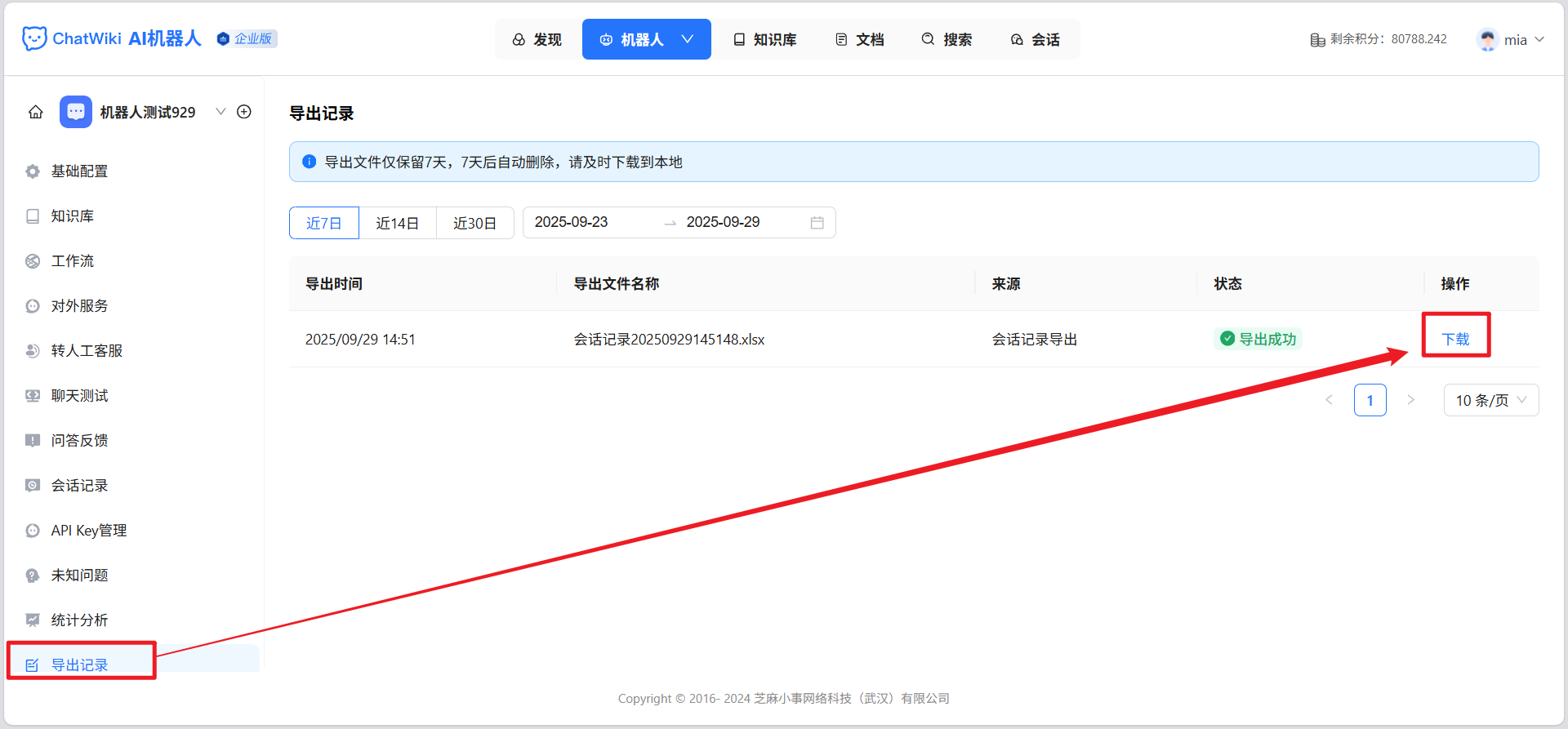
Task: Click the robot avatar icon for 机器人测试929
Action: click(x=76, y=112)
